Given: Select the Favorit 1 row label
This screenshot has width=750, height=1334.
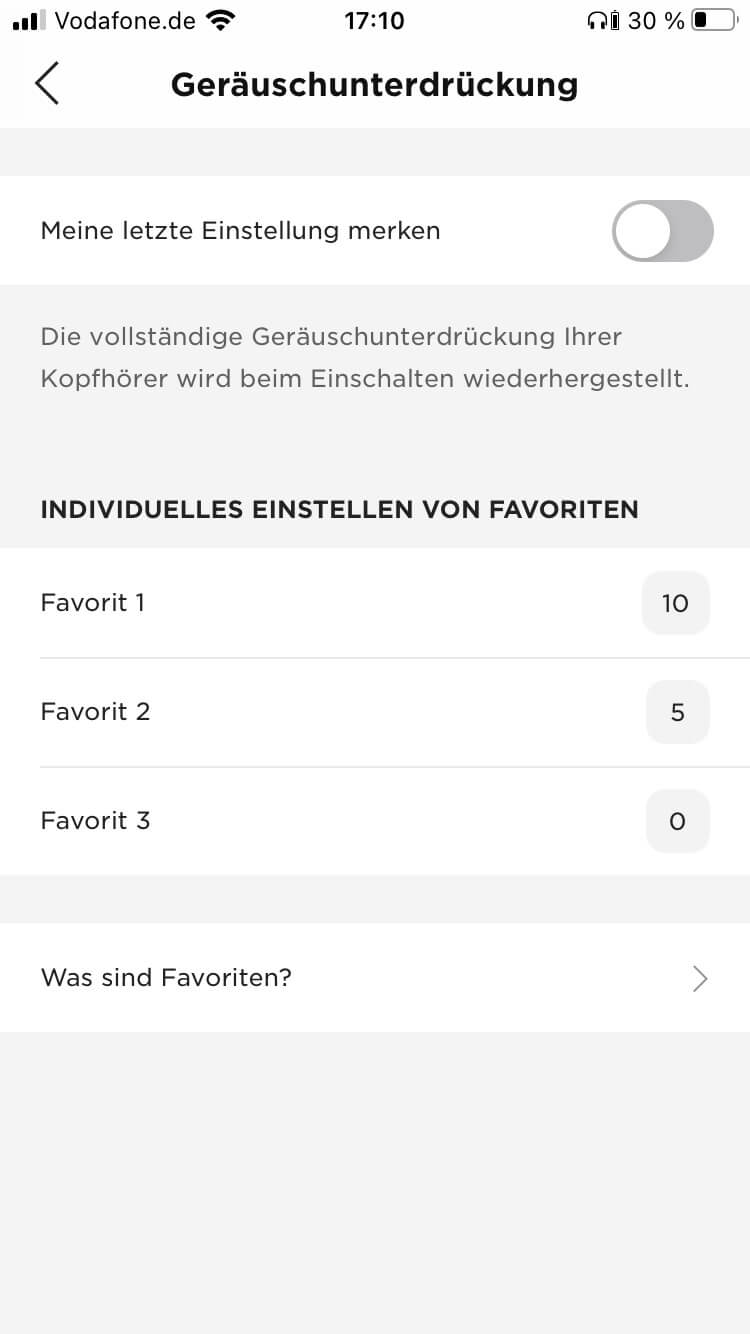Looking at the screenshot, I should [93, 603].
